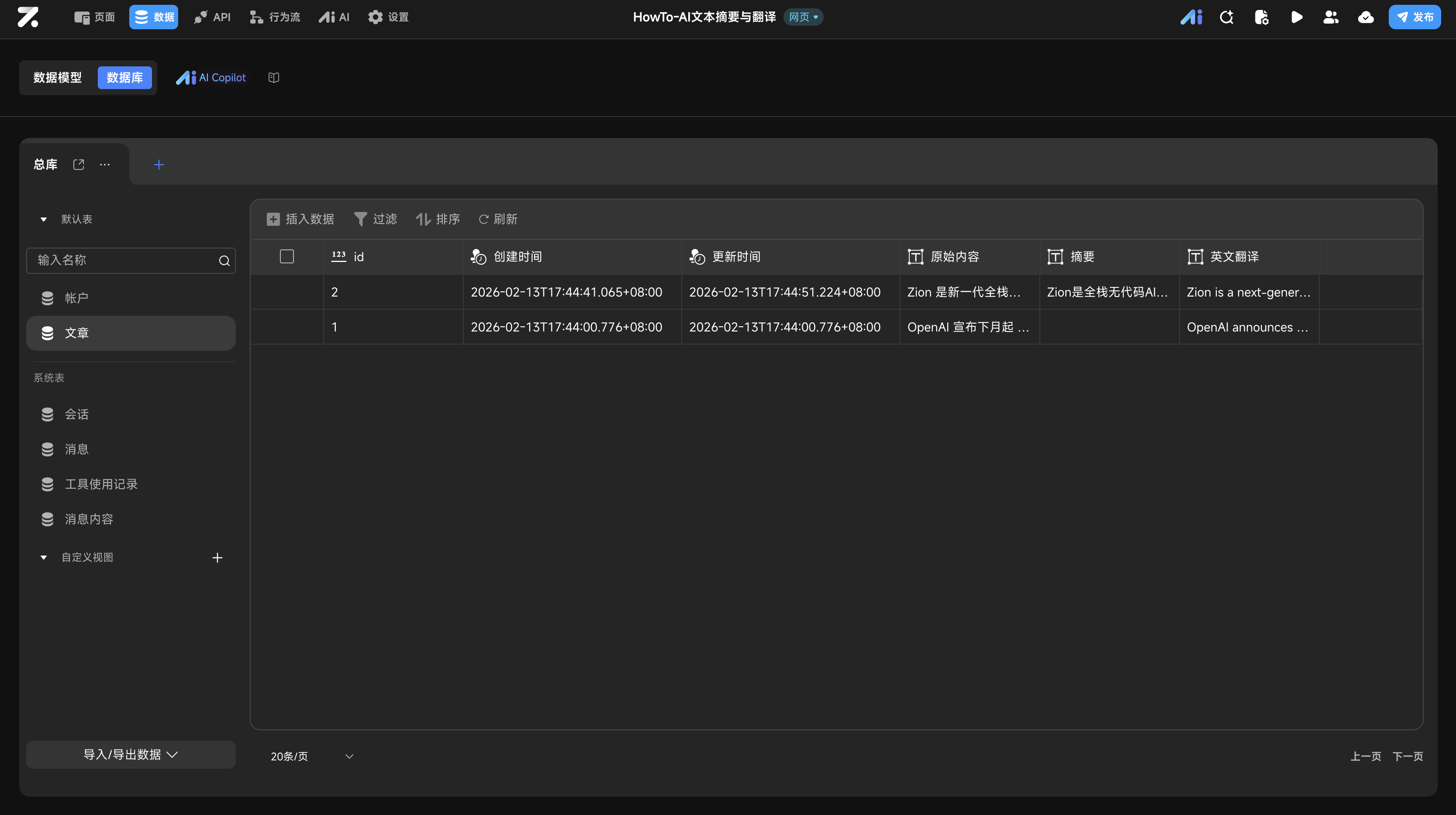Open the AI assistant icon in top-right toolbar

[x=1191, y=17]
